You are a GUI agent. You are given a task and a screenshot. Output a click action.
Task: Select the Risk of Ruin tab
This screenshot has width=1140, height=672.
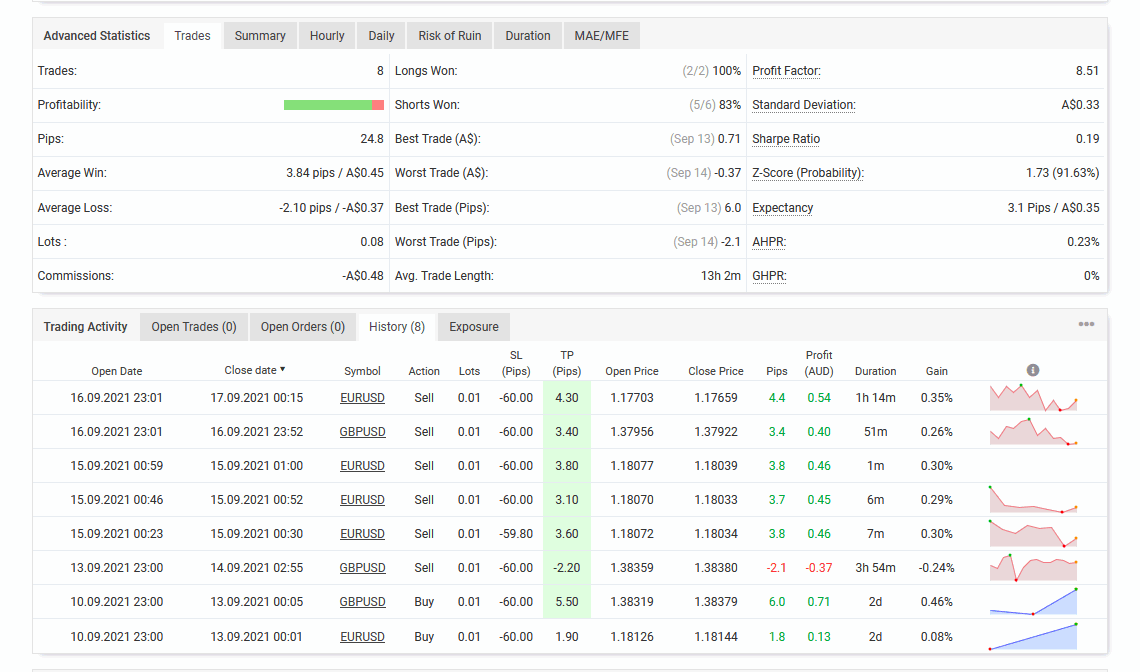[450, 36]
